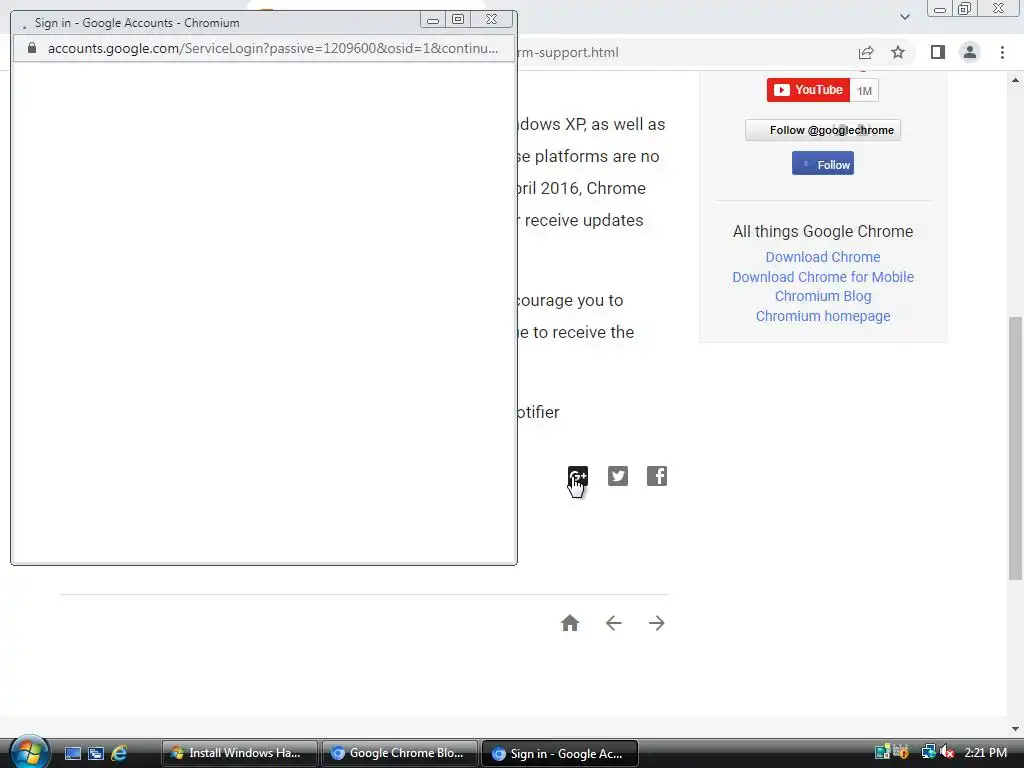This screenshot has width=1024, height=768.
Task: Click the 1M subscriber count badge
Action: (865, 91)
